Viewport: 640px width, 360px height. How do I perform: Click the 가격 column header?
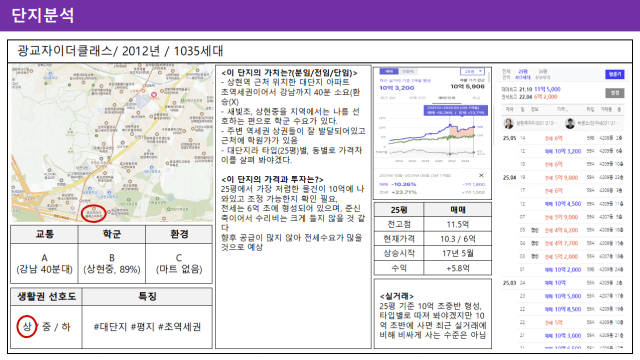tap(561, 109)
